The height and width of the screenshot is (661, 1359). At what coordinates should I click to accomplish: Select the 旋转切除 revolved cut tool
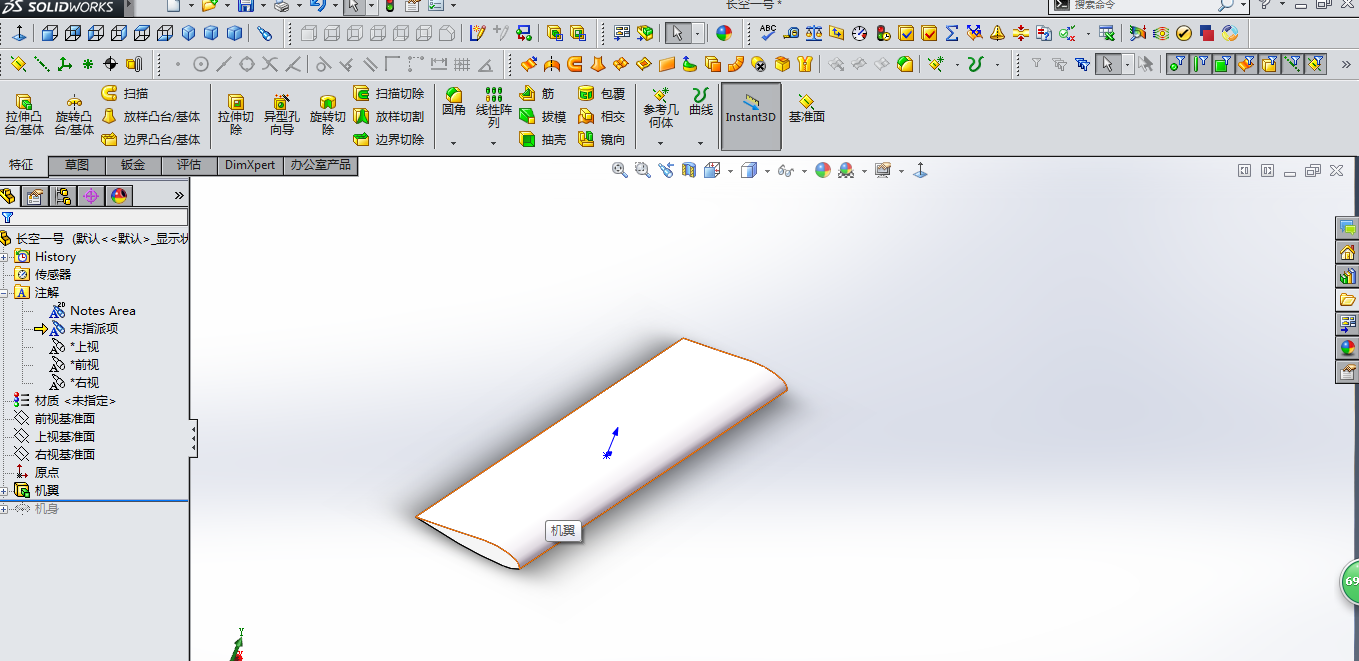tap(327, 114)
